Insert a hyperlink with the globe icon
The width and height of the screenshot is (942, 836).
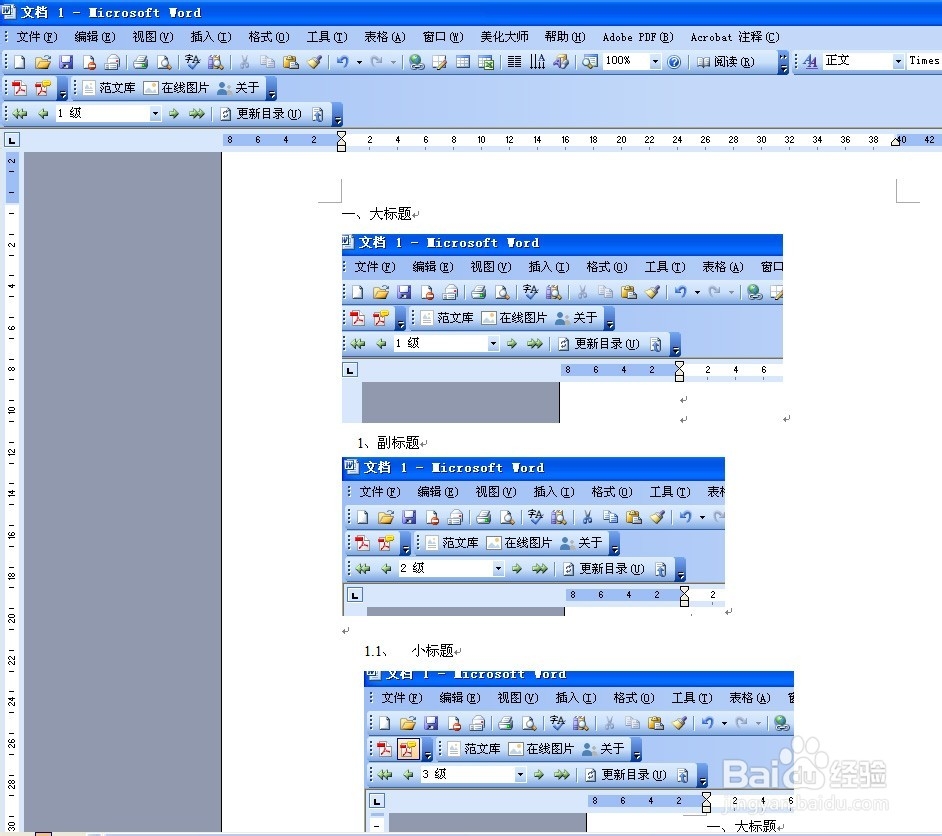[416, 62]
